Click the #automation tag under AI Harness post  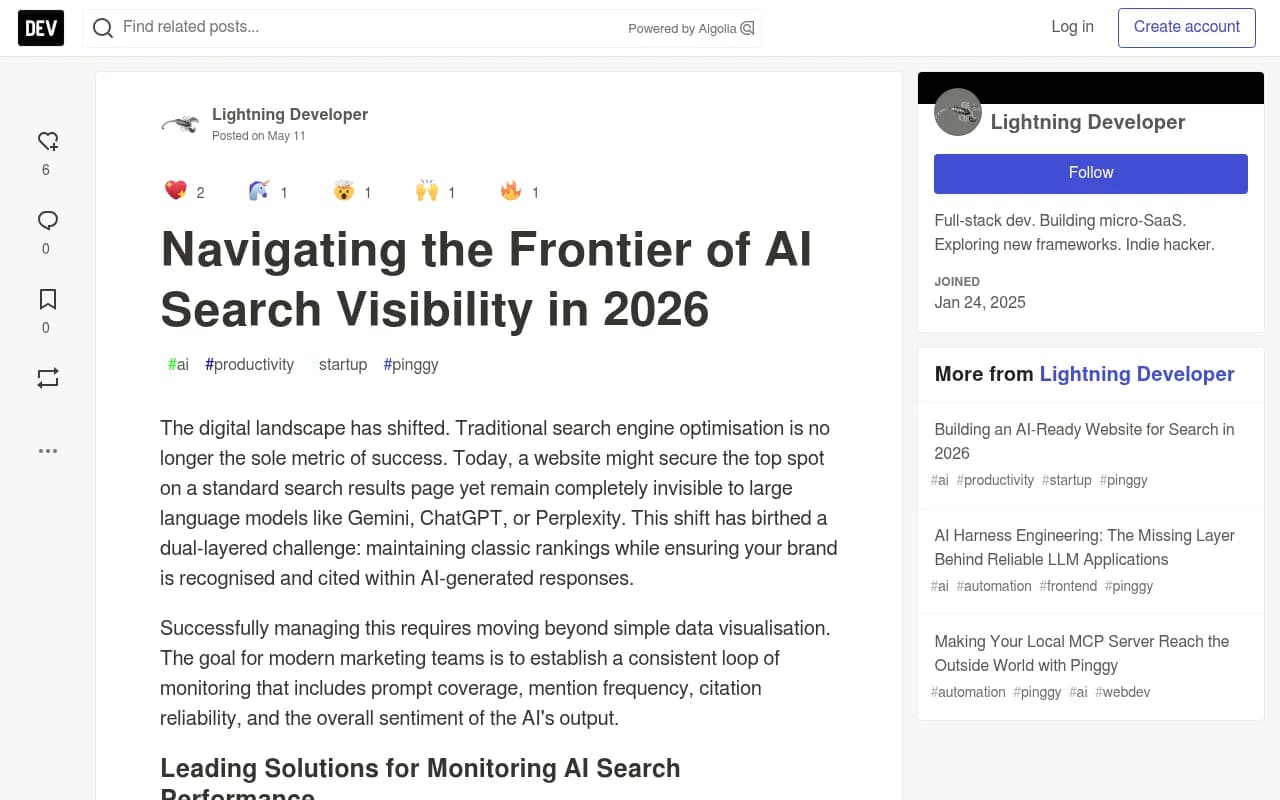coord(994,586)
